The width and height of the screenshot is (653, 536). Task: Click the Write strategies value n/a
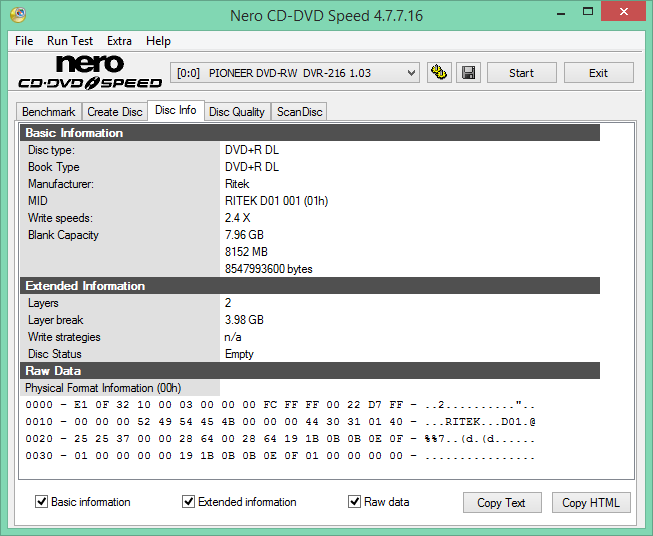point(233,337)
